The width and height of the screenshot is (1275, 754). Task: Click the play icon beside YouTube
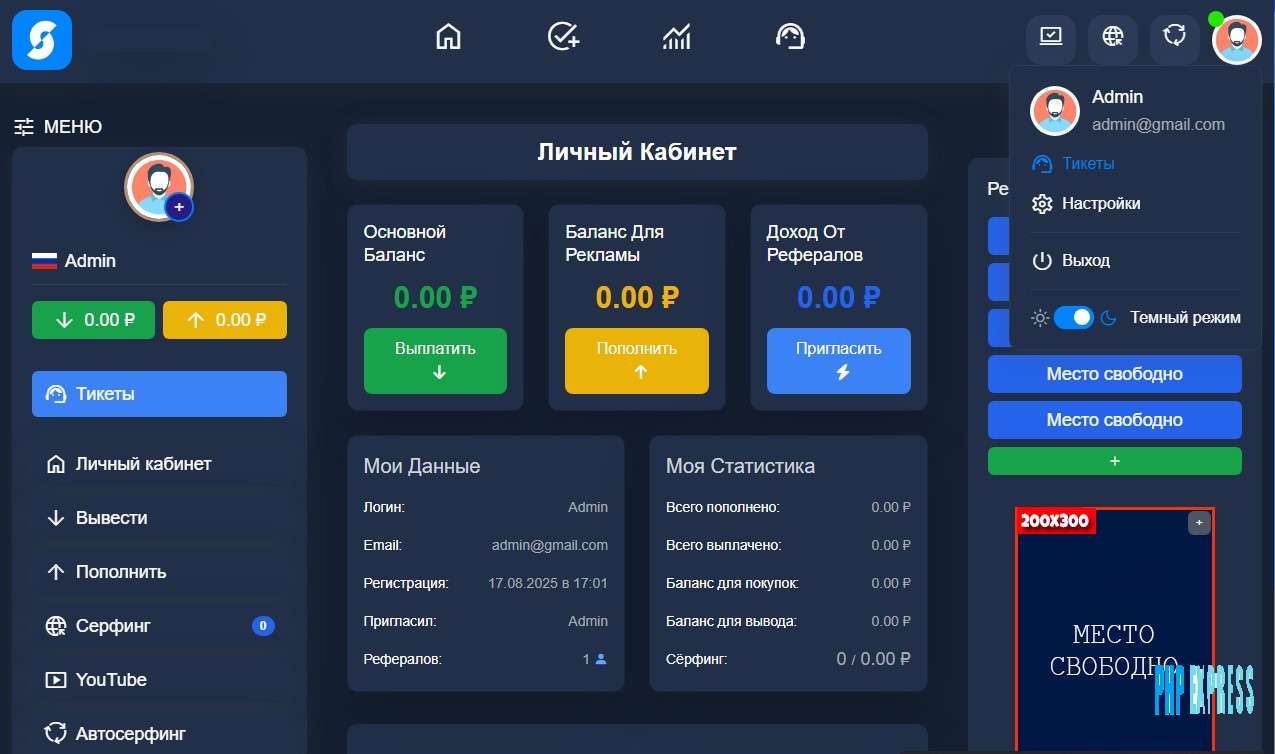[56, 680]
